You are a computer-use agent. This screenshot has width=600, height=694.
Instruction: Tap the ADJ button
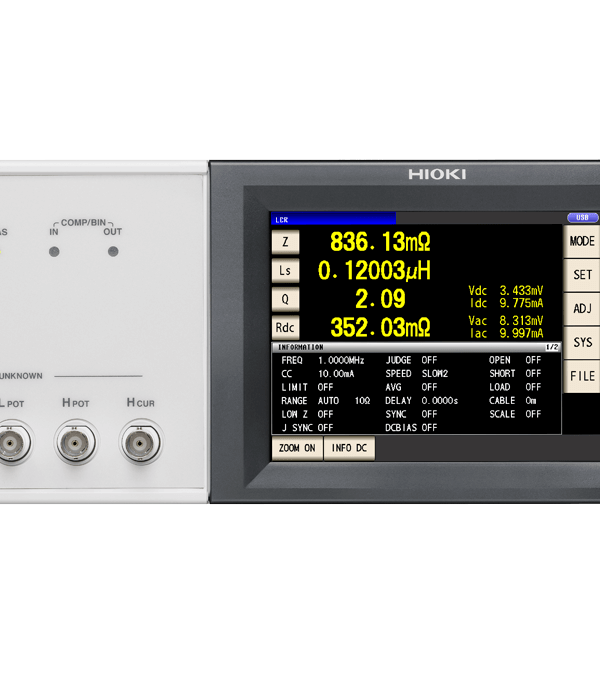581,308
